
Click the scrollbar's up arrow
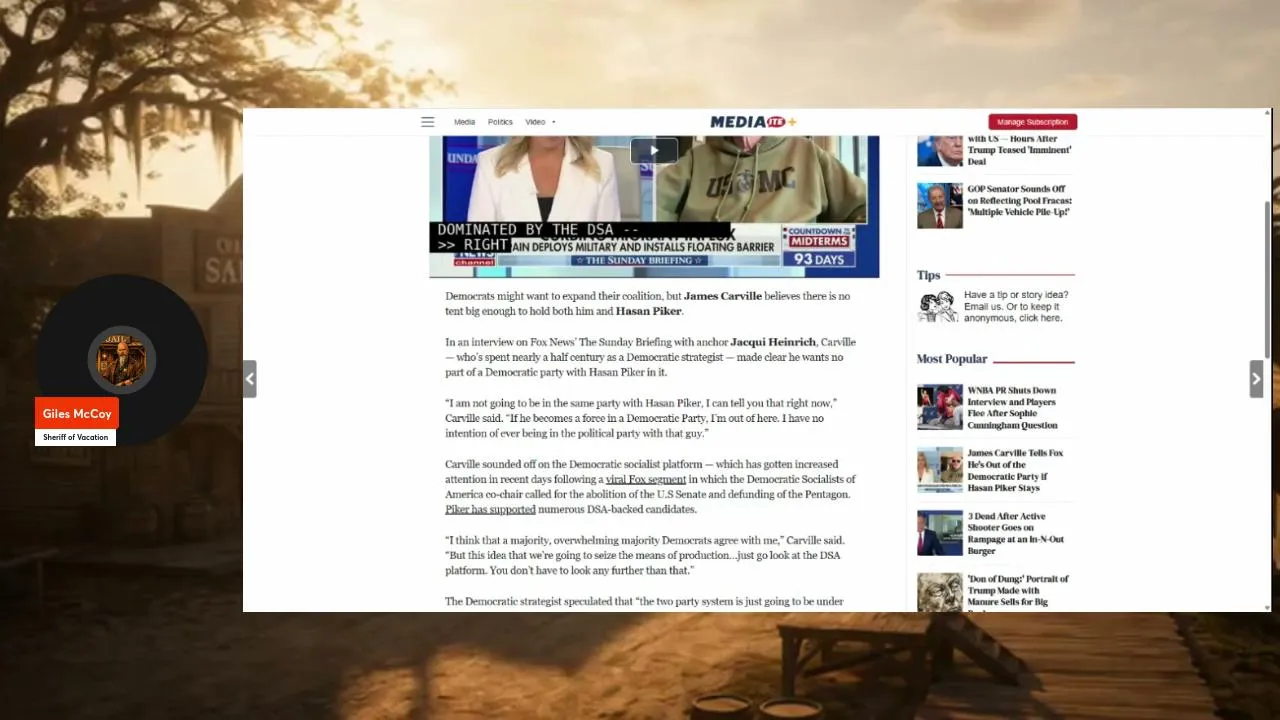[1268, 113]
